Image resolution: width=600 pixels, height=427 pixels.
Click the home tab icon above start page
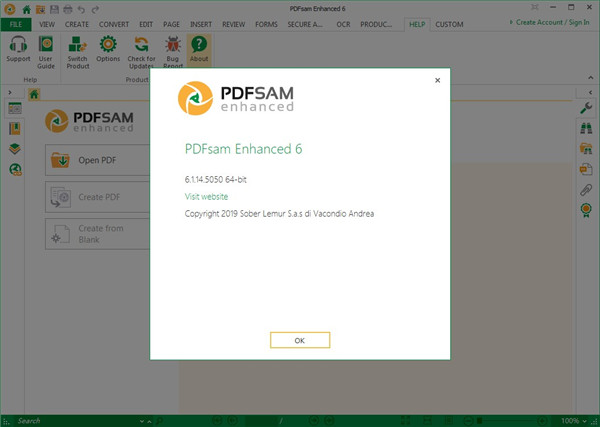coord(34,94)
